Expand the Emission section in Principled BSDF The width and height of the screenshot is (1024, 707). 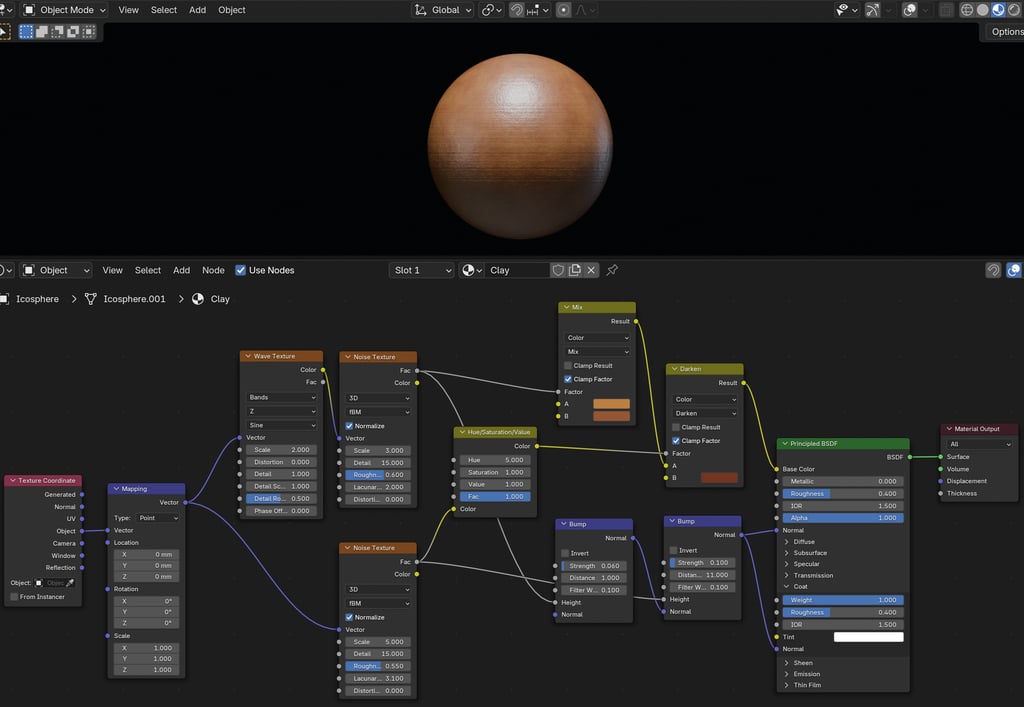pyautogui.click(x=786, y=674)
